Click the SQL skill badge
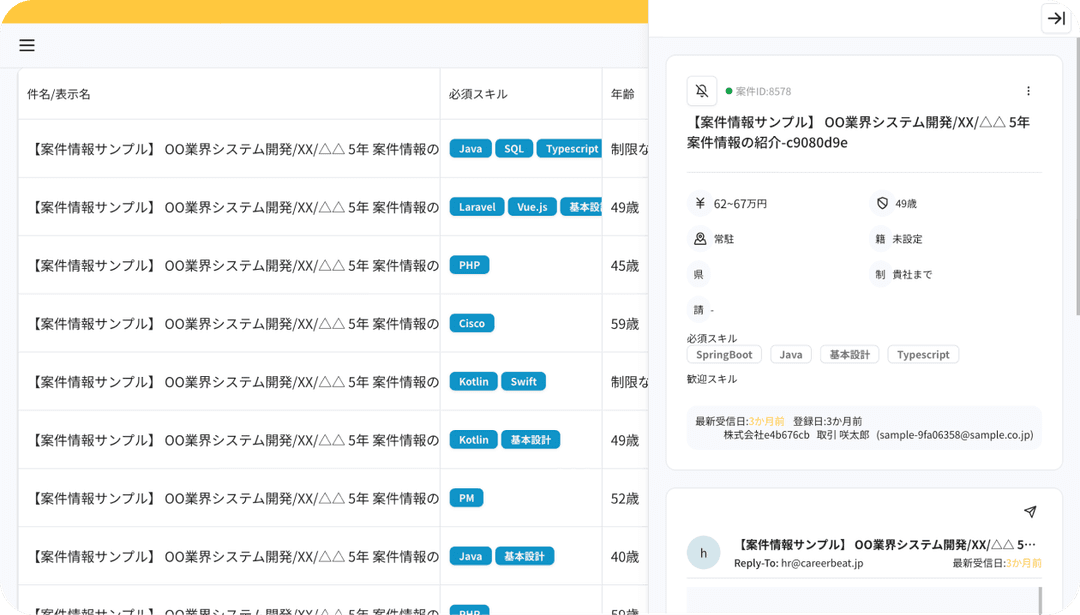Viewport: 1080px width, 615px height. (x=514, y=149)
